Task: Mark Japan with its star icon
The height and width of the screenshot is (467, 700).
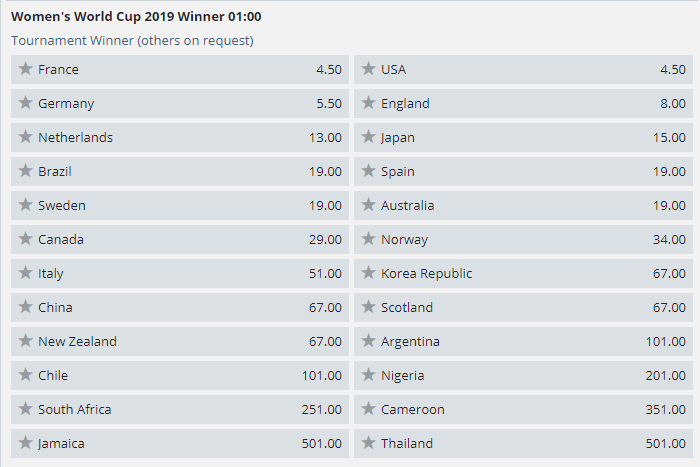Action: point(368,137)
